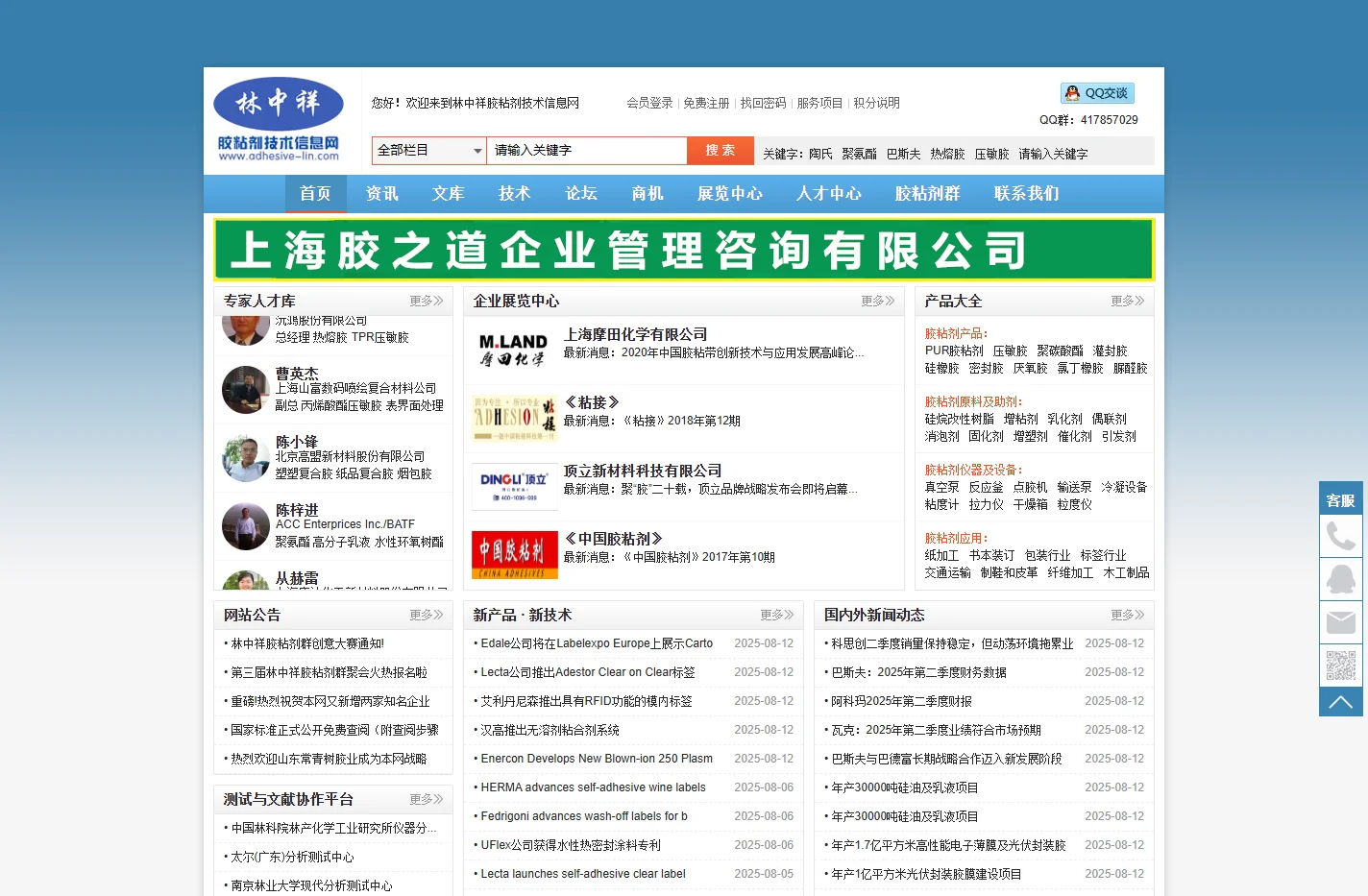This screenshot has width=1368, height=896.
Task: Click 曹英杰 expert name
Action: point(297,374)
